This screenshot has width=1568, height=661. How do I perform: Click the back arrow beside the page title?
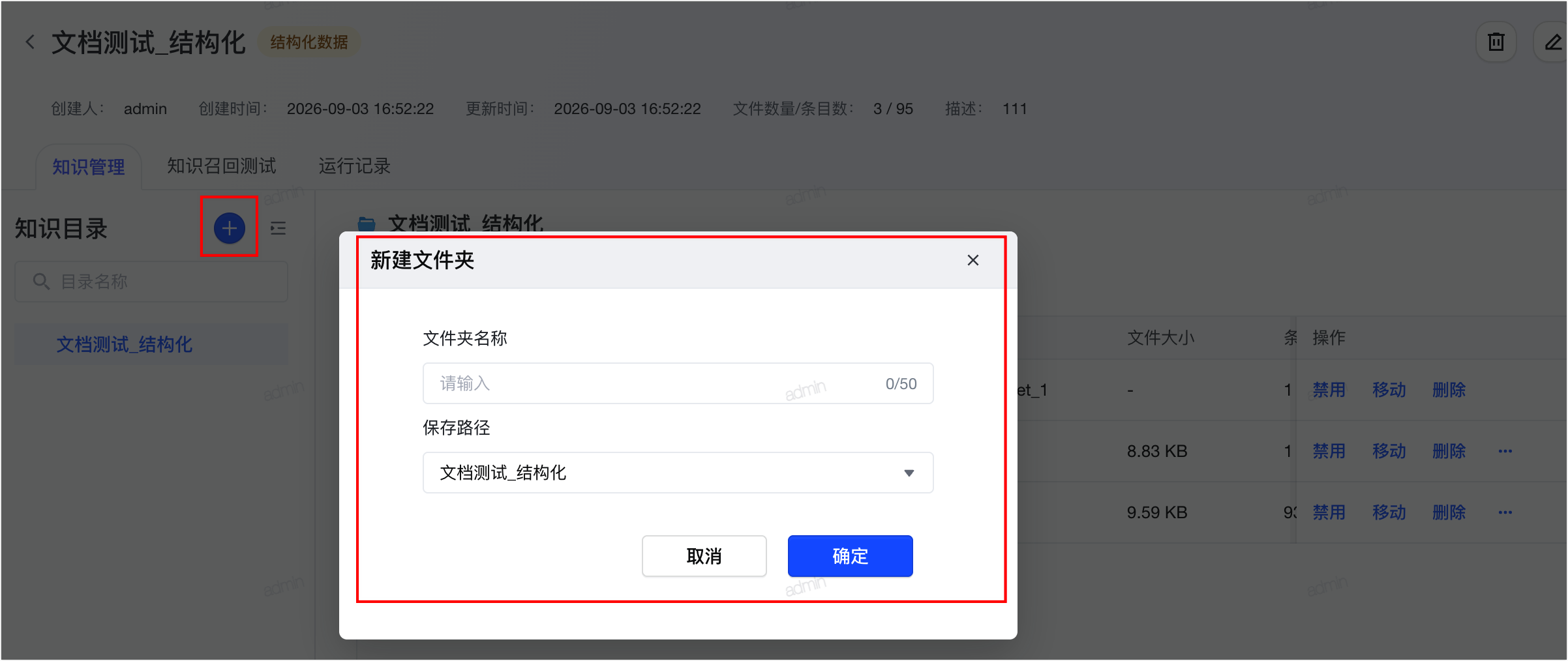[x=30, y=42]
